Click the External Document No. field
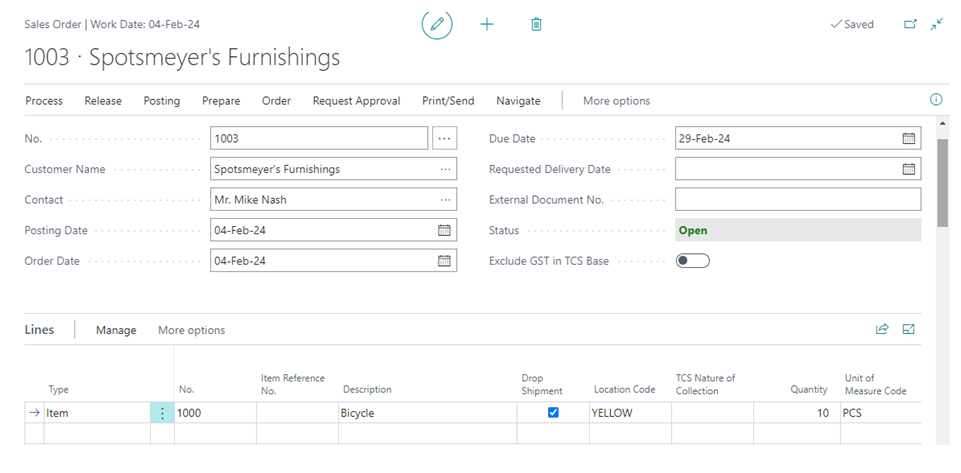This screenshot has height=473, width=961. point(798,200)
